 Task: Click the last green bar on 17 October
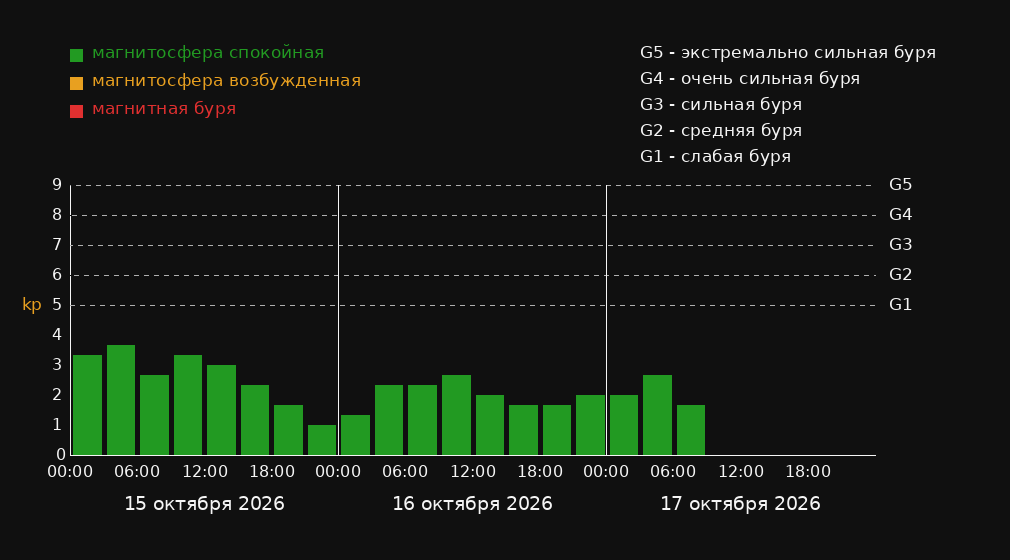click(691, 430)
